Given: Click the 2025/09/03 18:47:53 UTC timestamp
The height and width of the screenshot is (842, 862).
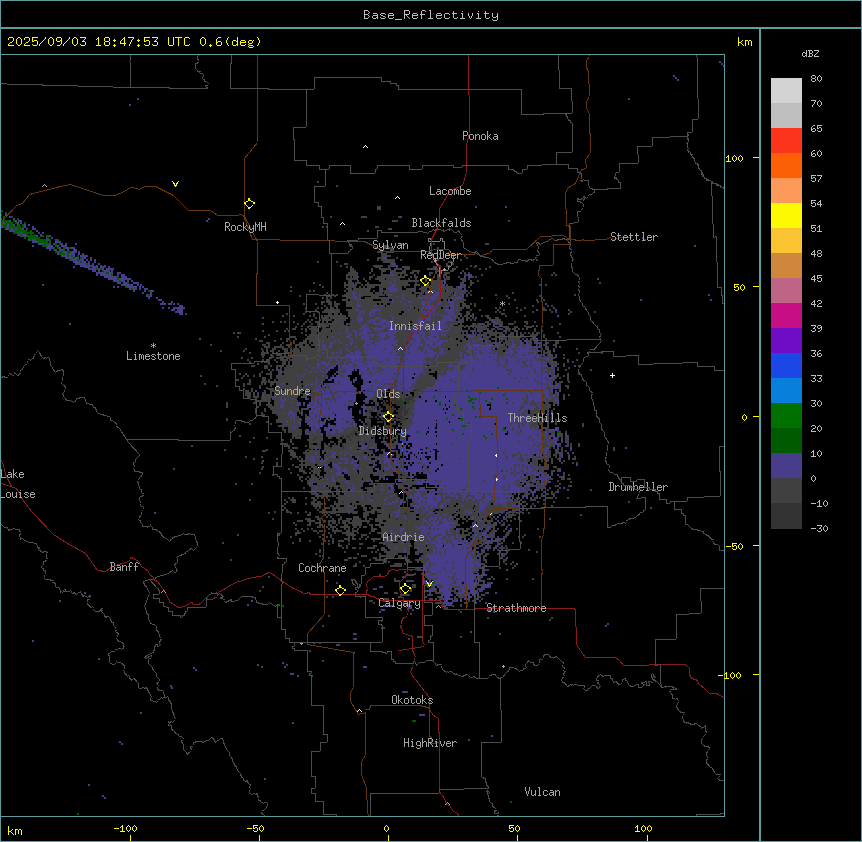Looking at the screenshot, I should point(134,42).
